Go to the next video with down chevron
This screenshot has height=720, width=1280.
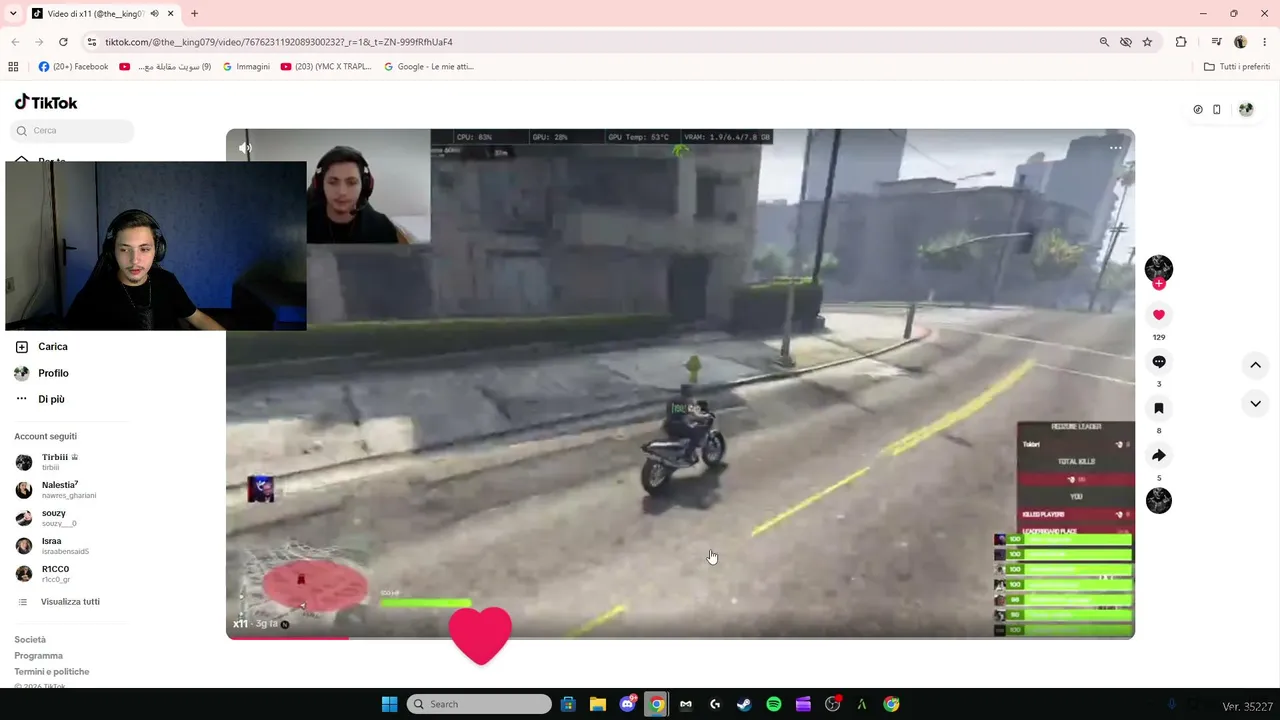pos(1255,403)
